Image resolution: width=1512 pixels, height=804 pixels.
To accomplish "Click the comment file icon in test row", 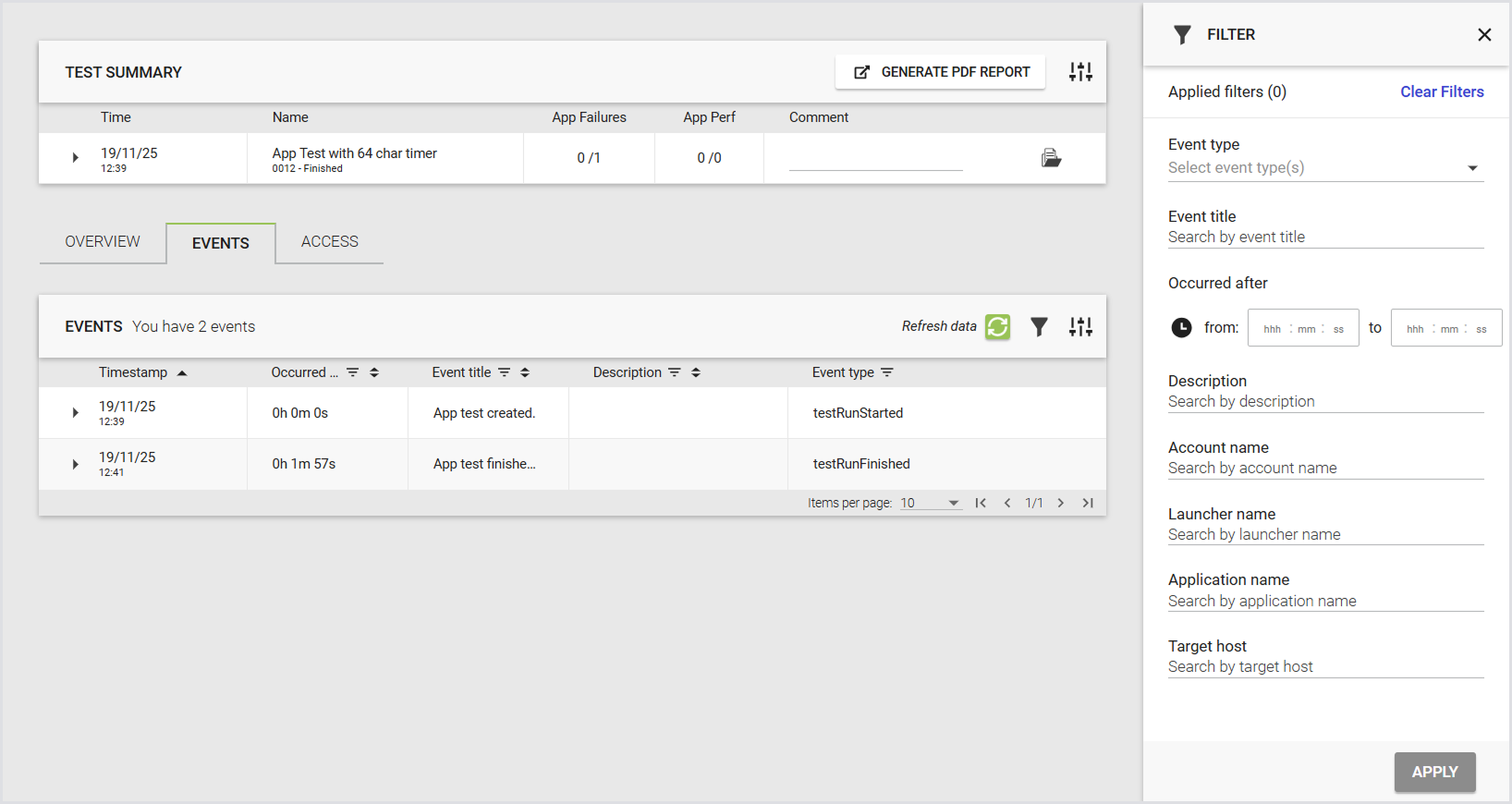I will click(1051, 158).
